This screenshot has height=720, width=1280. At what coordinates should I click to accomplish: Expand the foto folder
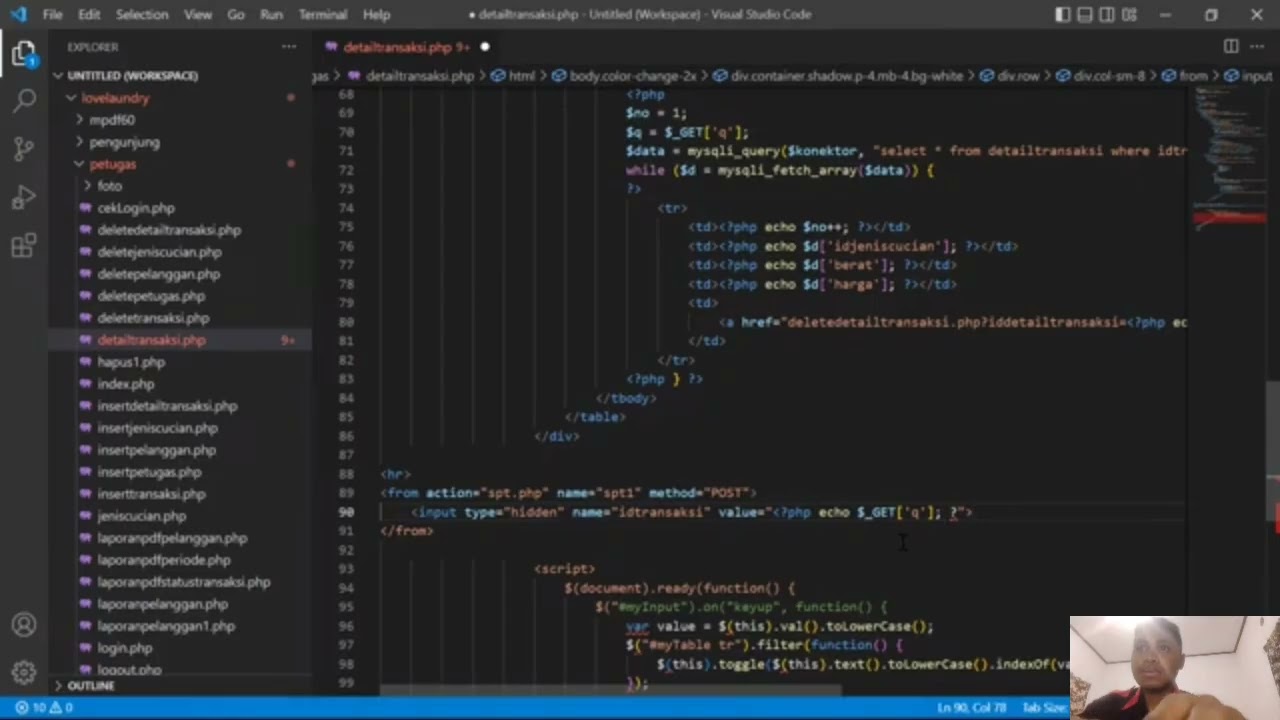click(x=109, y=186)
